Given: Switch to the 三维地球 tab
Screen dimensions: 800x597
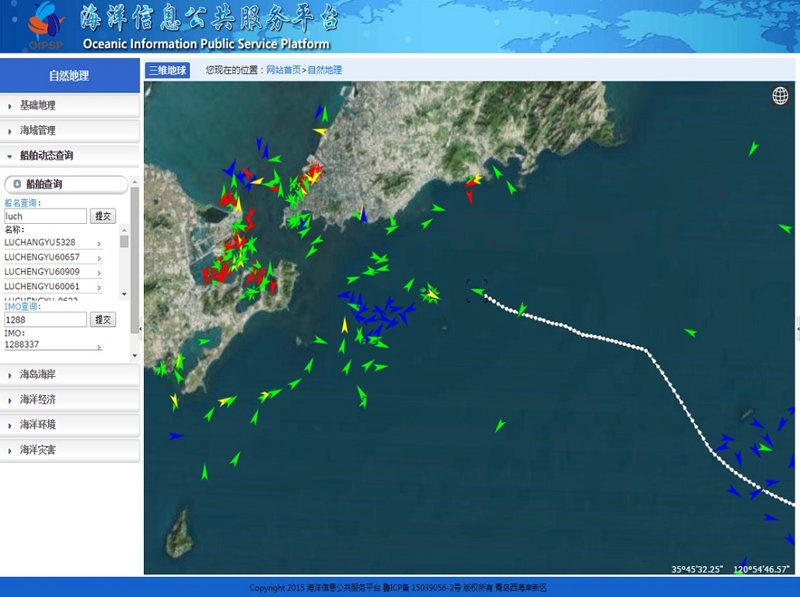Looking at the screenshot, I should click(x=167, y=70).
